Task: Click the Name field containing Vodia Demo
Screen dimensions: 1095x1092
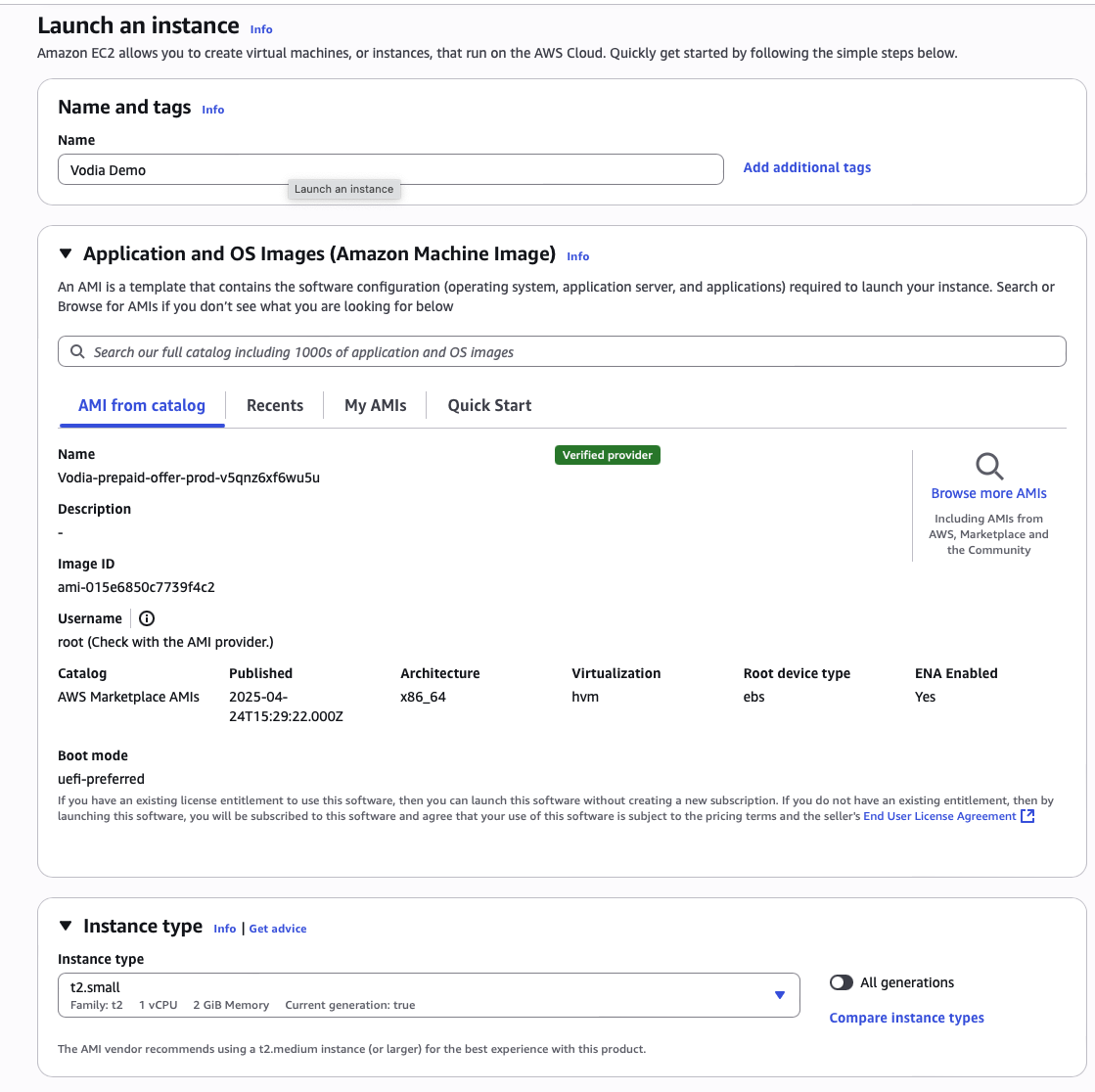Action: tap(390, 169)
